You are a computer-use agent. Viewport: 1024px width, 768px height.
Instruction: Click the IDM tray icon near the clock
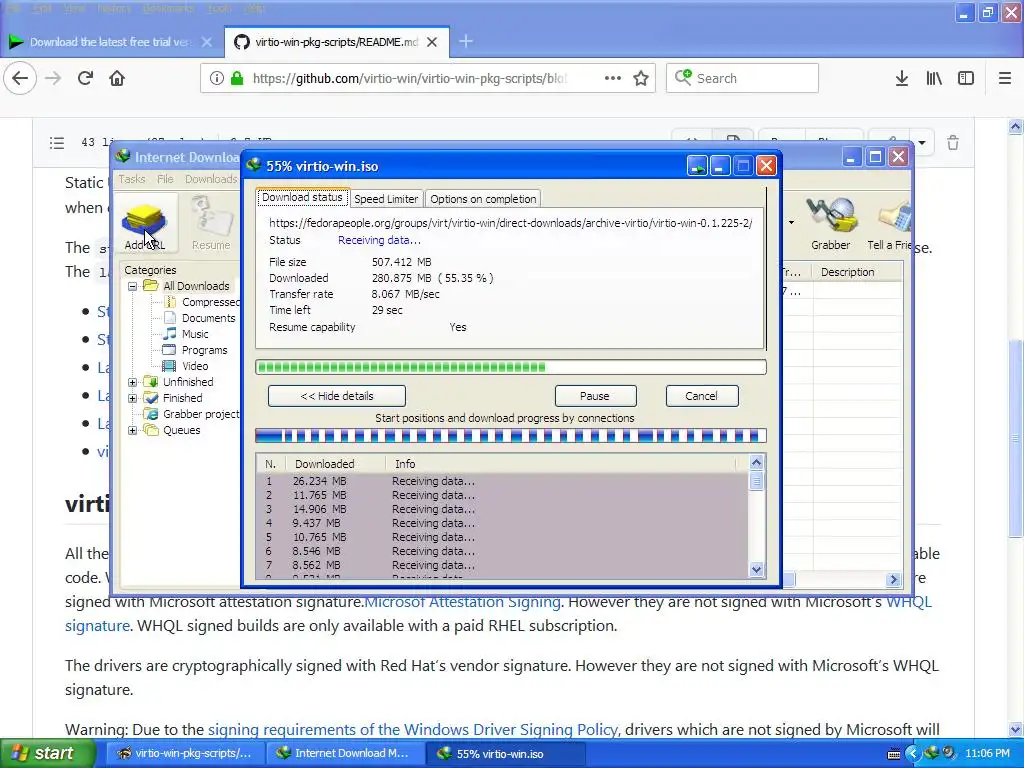(932, 753)
